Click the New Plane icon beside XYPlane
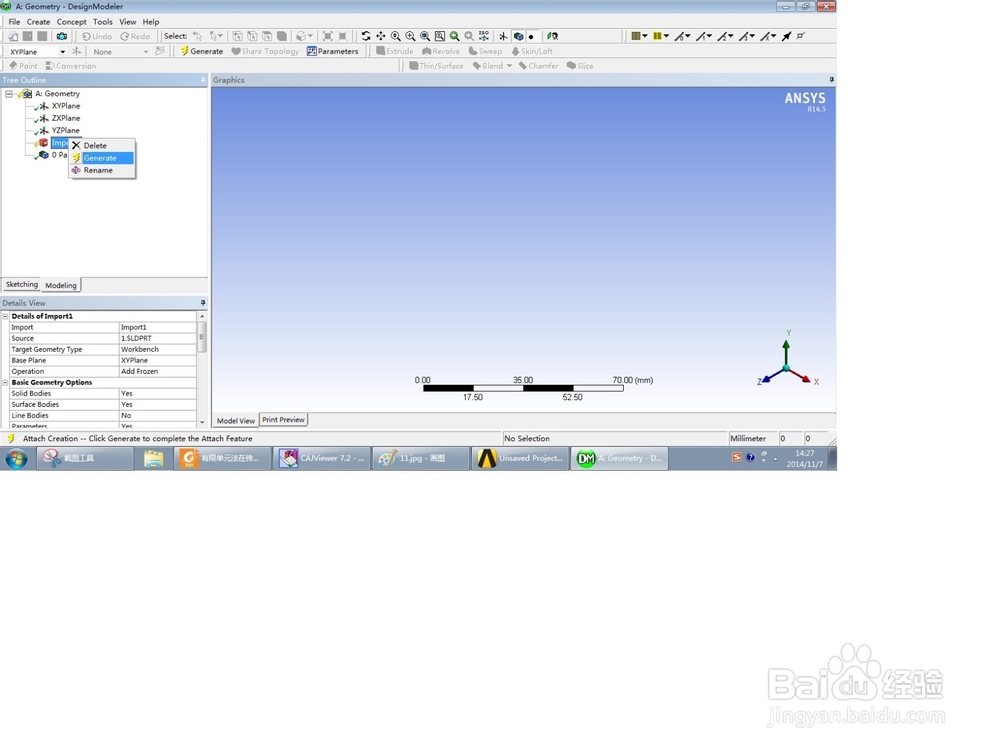Image resolution: width=1000 pixels, height=750 pixels. pos(77,52)
